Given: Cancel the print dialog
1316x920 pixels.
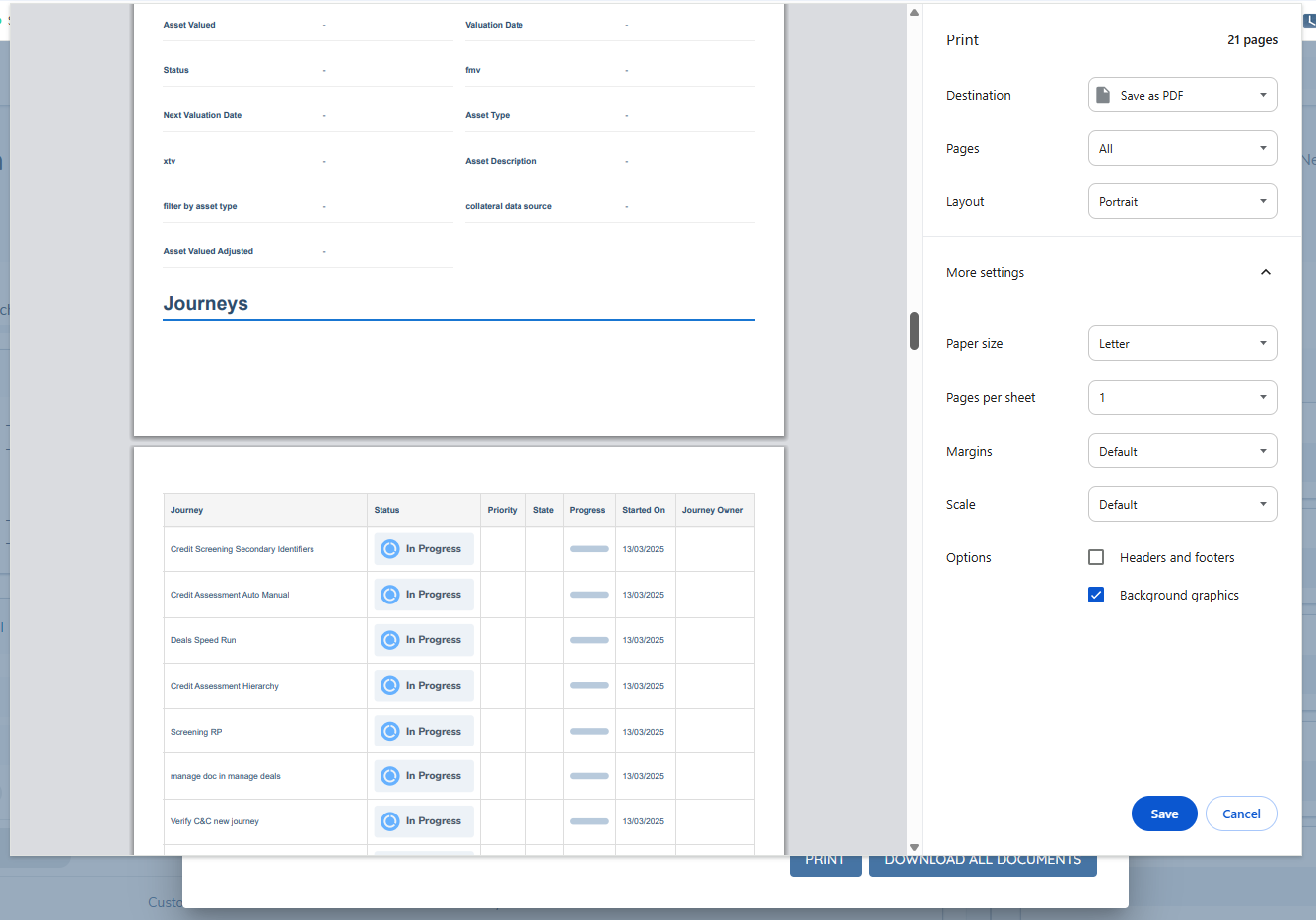Looking at the screenshot, I should (1241, 814).
